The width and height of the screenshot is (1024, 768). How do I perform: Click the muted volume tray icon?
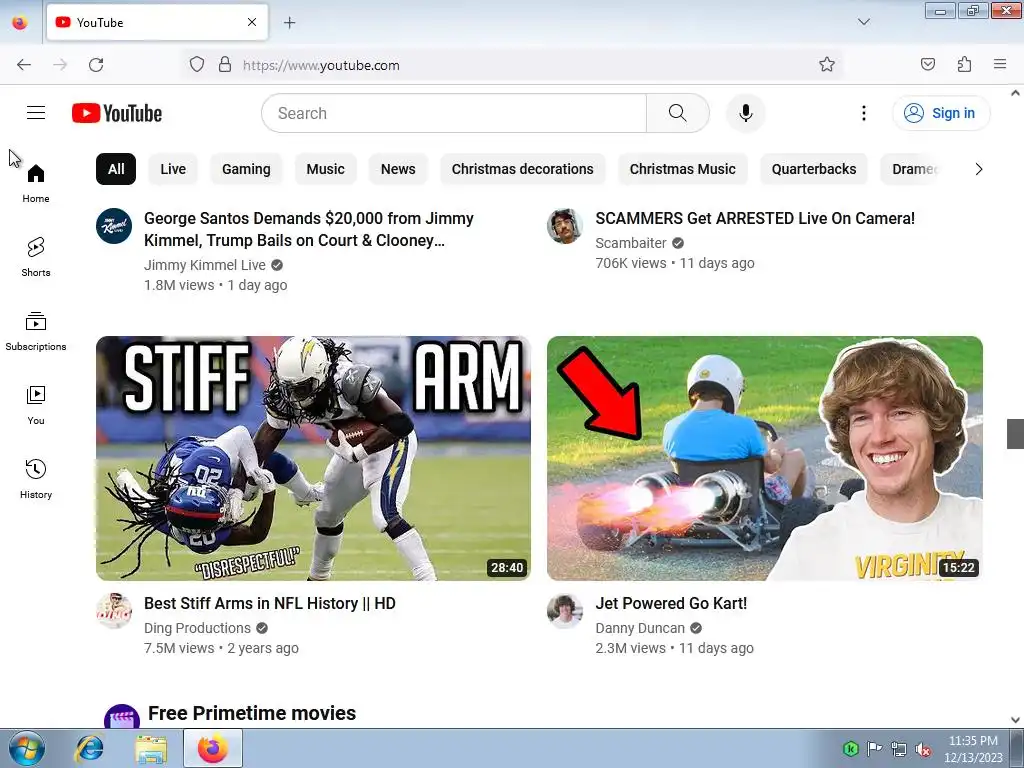[x=923, y=749]
